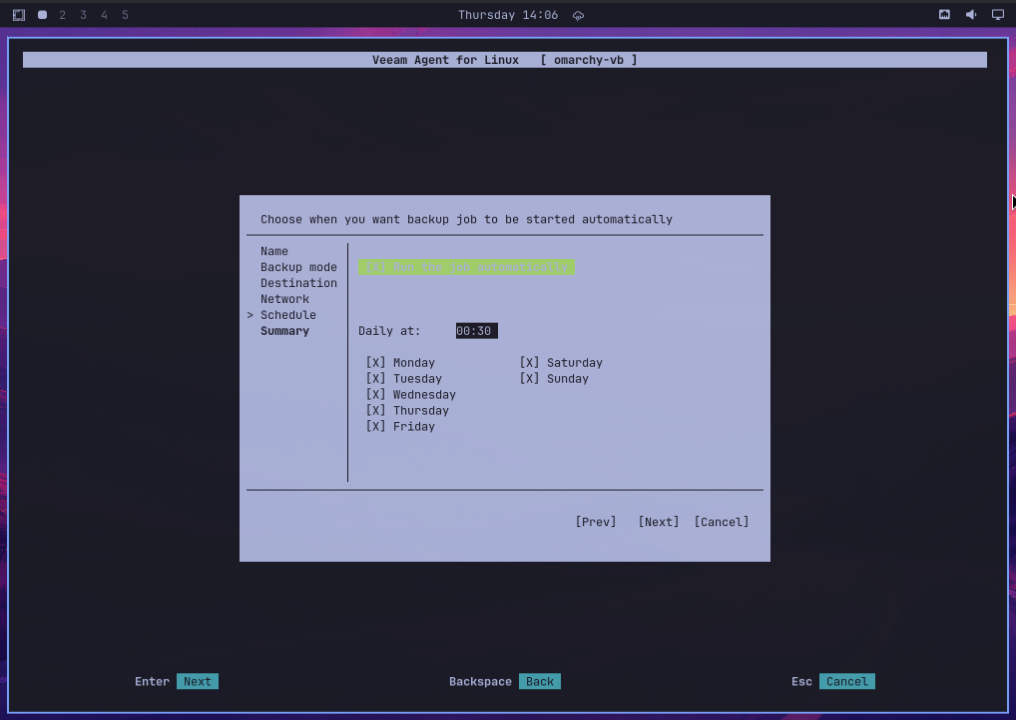
Task: Click the [Cancel] button in the wizard
Action: [721, 522]
